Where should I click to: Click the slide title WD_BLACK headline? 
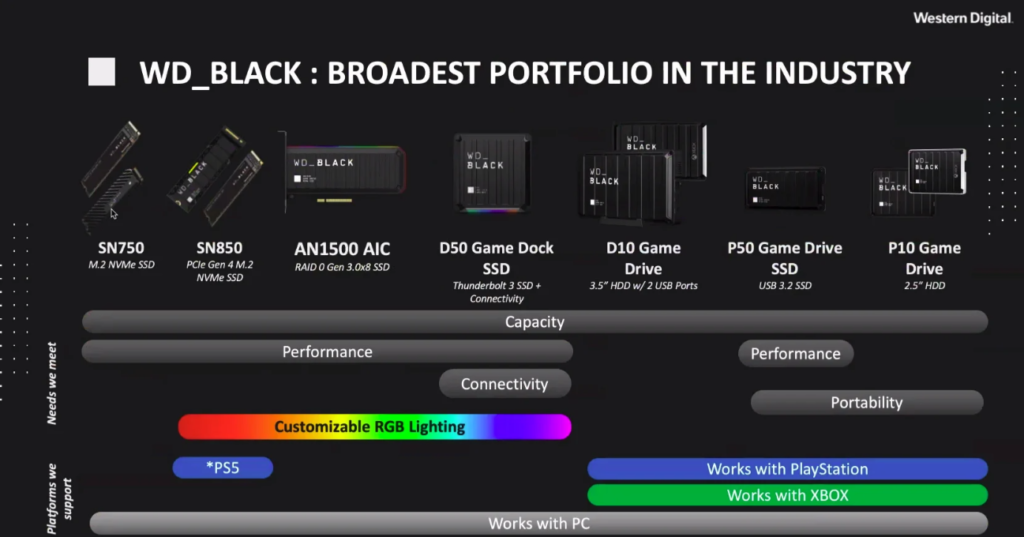coord(525,73)
